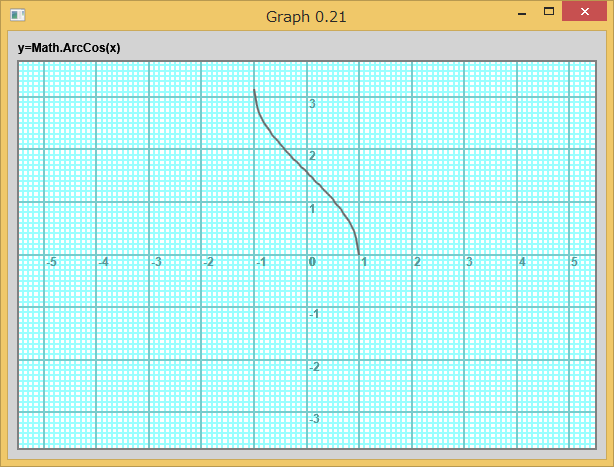
Task: Click the x-axis label 4
Action: (x=522, y=262)
